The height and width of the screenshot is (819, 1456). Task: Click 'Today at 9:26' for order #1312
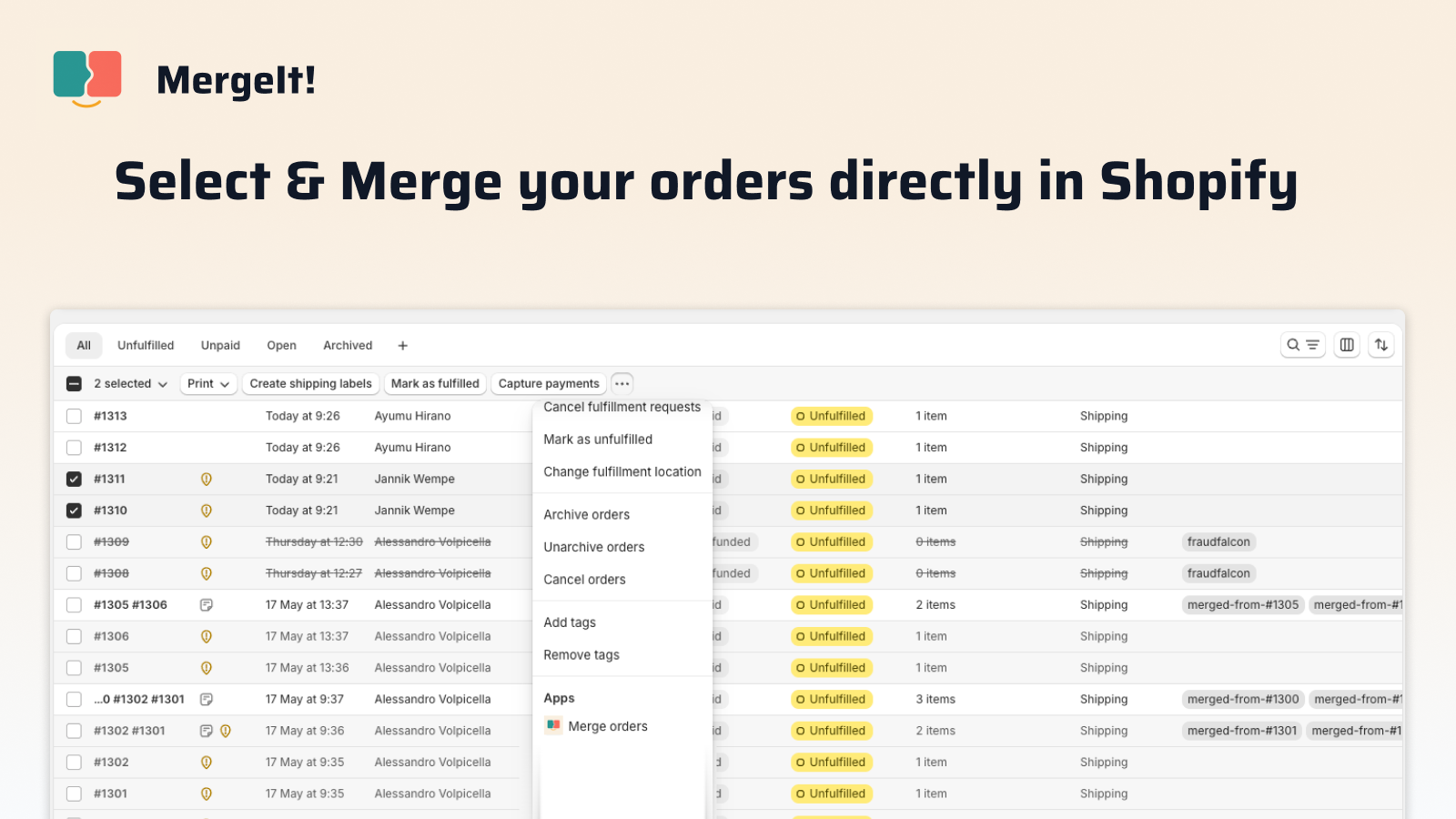[x=303, y=448]
